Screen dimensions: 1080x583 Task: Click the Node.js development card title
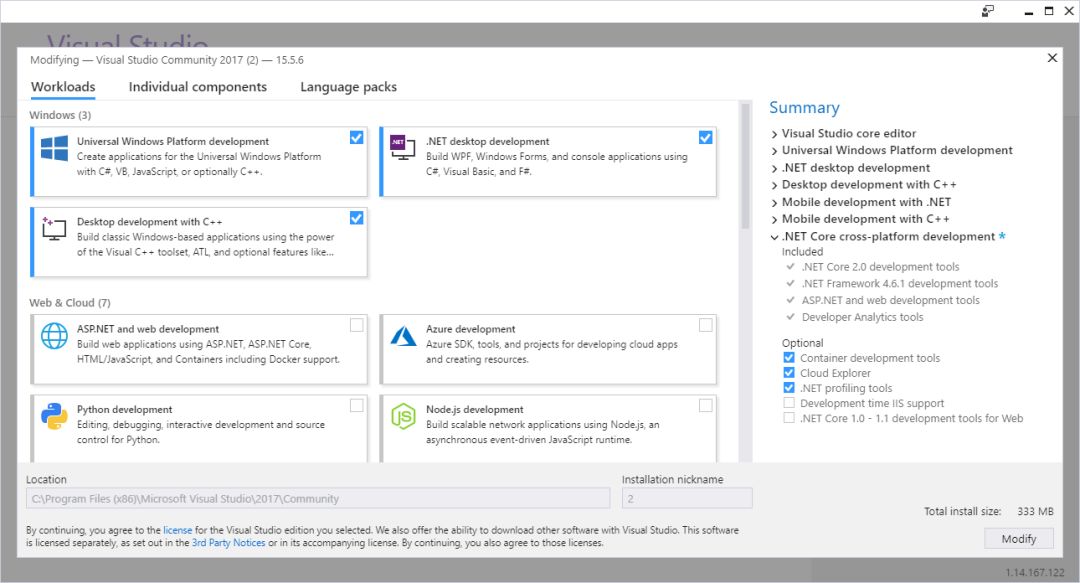[x=475, y=409]
